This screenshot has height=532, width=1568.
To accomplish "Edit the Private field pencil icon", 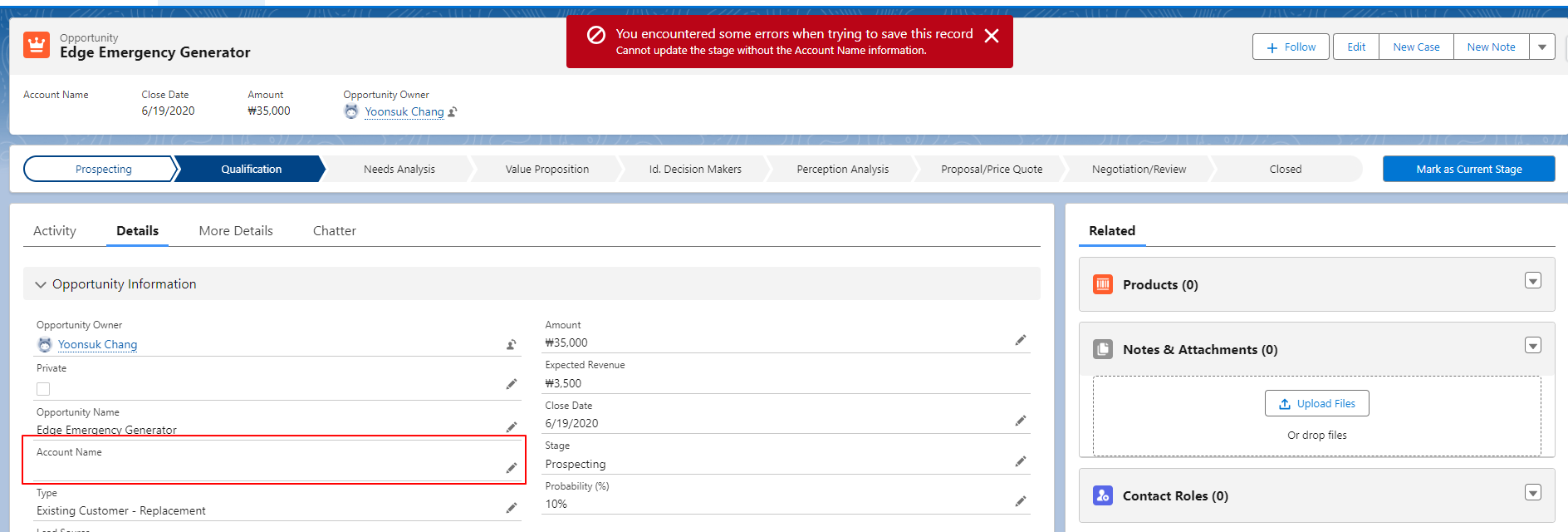I will [512, 384].
